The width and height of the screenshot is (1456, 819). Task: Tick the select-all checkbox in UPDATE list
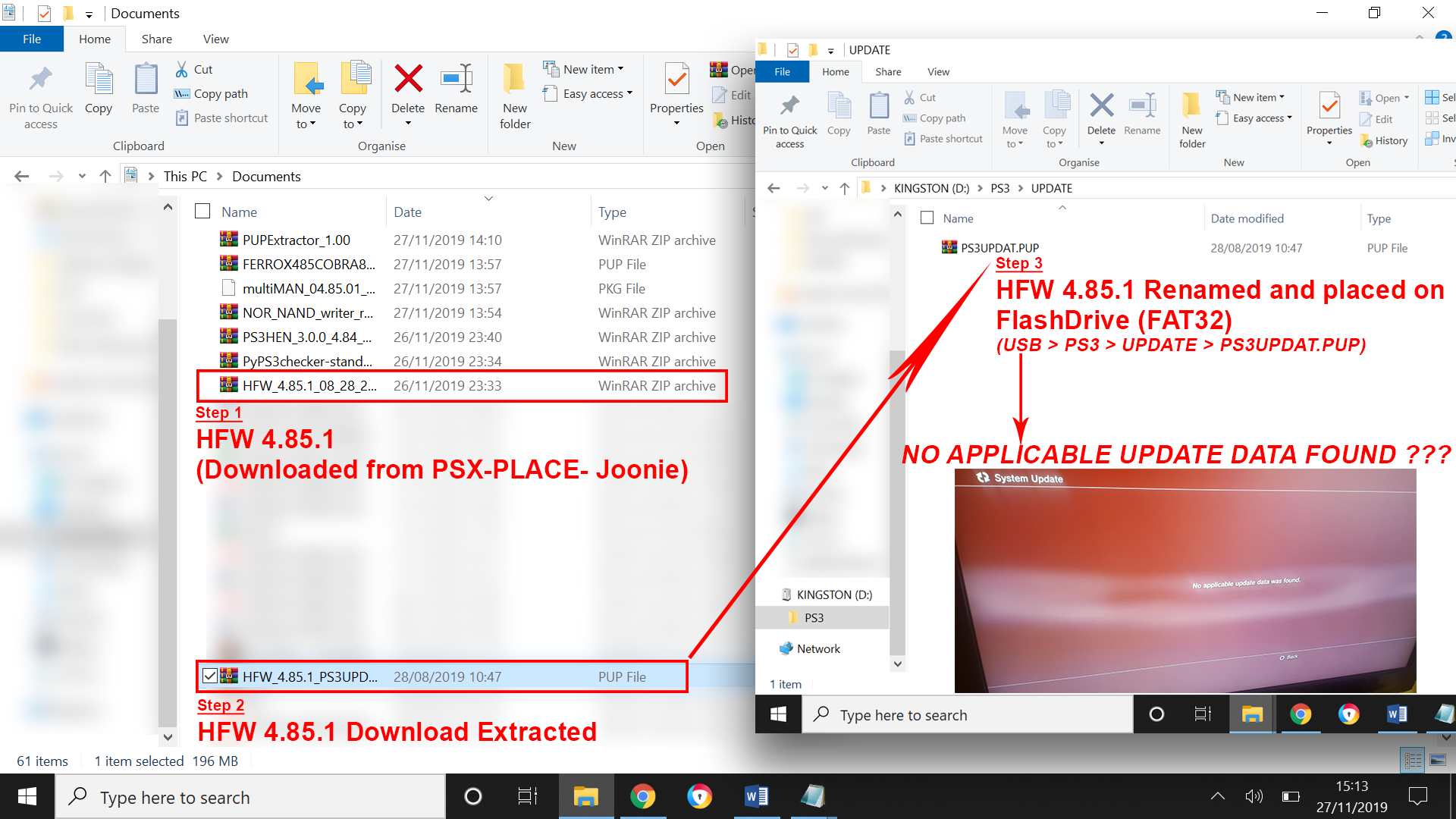[x=927, y=218]
